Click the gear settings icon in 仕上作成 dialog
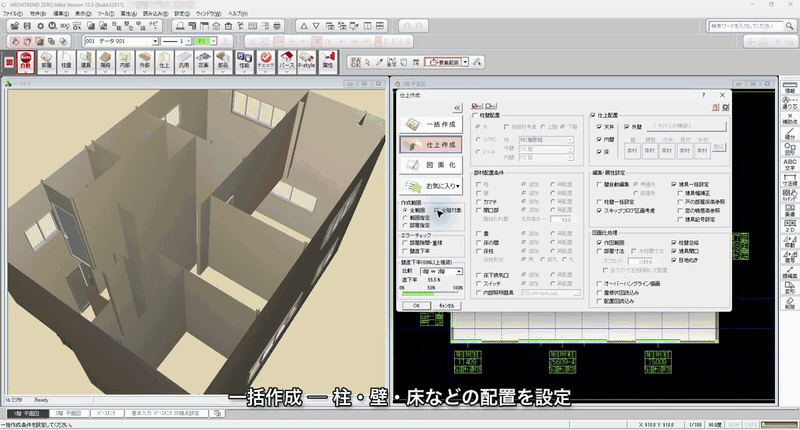This screenshot has height=430, width=800. coord(725,107)
